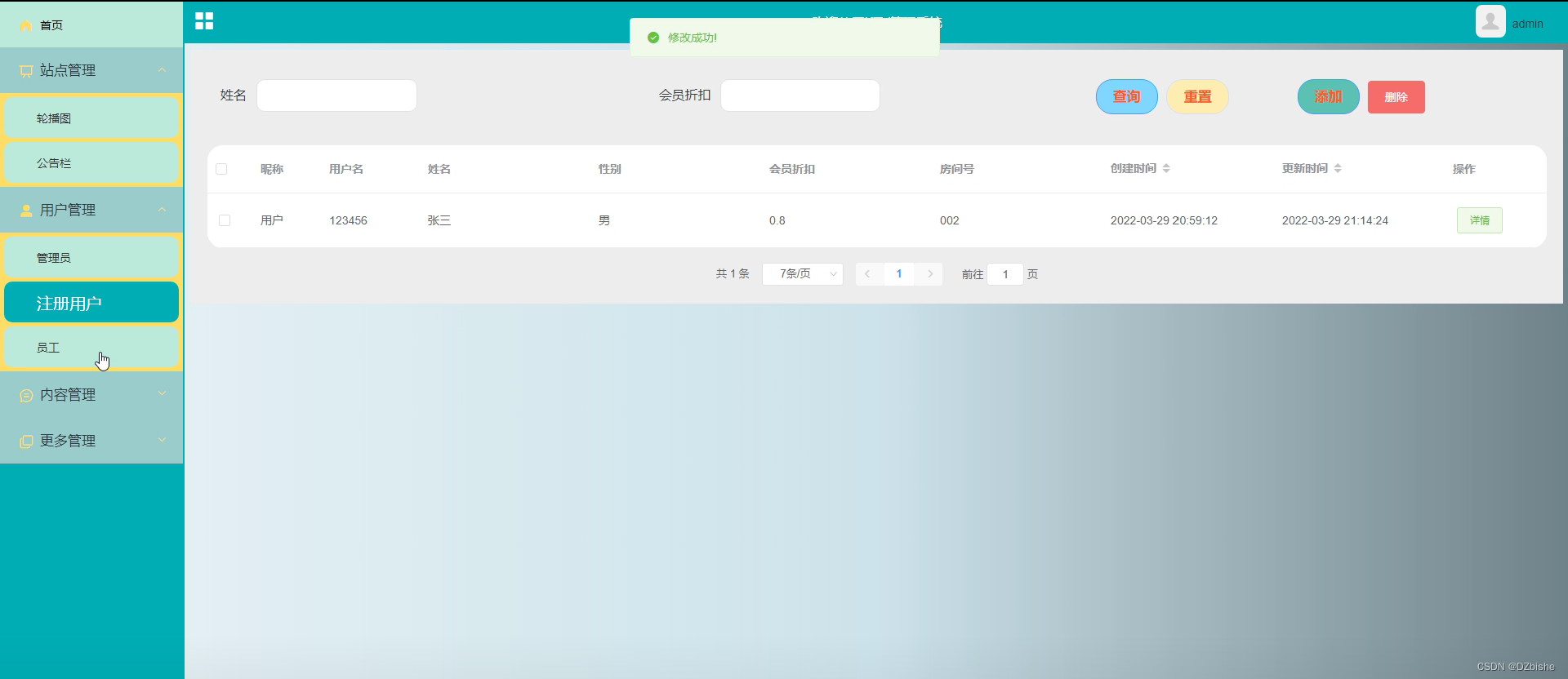
Task: Click the gender cell 男
Action: 604,220
